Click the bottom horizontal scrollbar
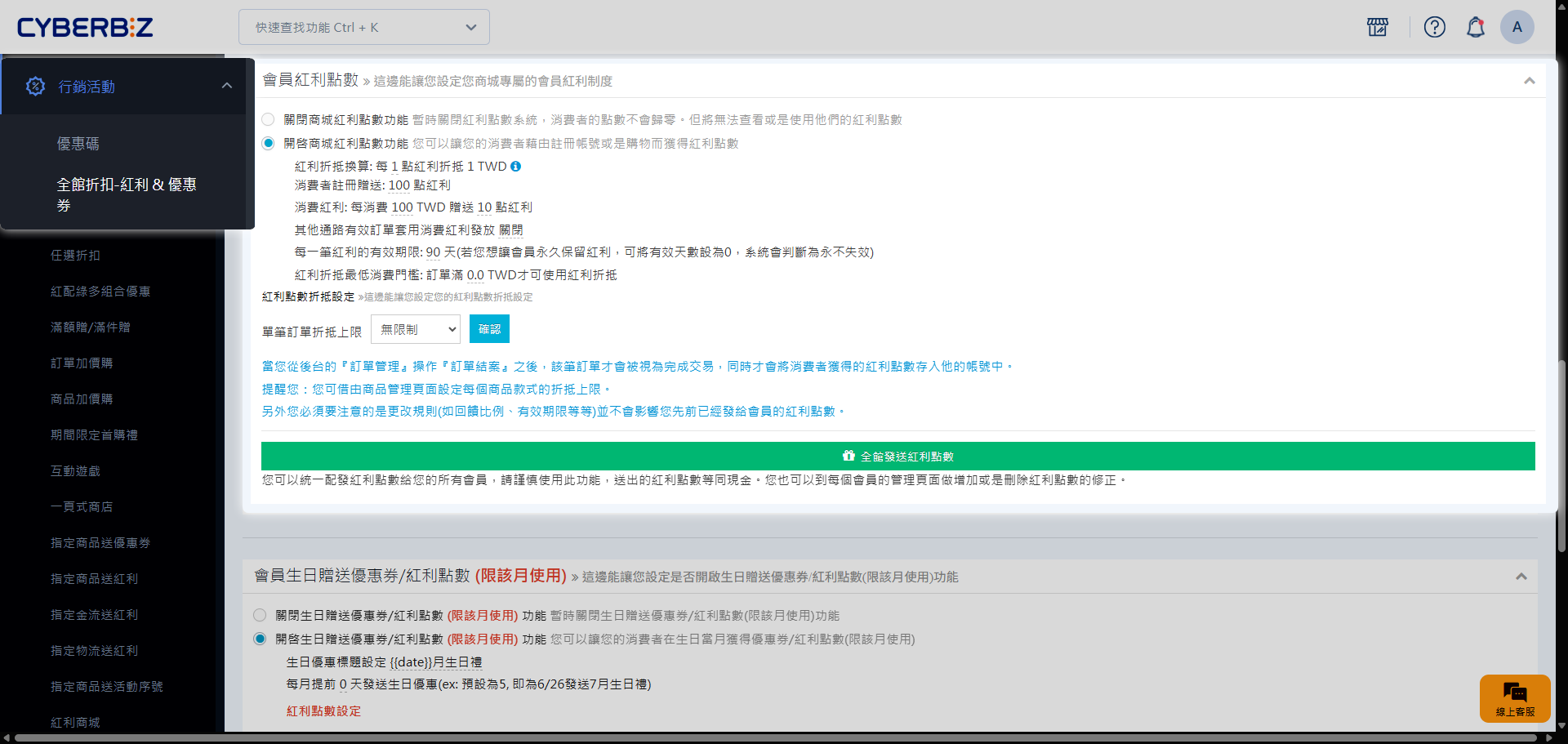Image resolution: width=1568 pixels, height=744 pixels. [776, 738]
